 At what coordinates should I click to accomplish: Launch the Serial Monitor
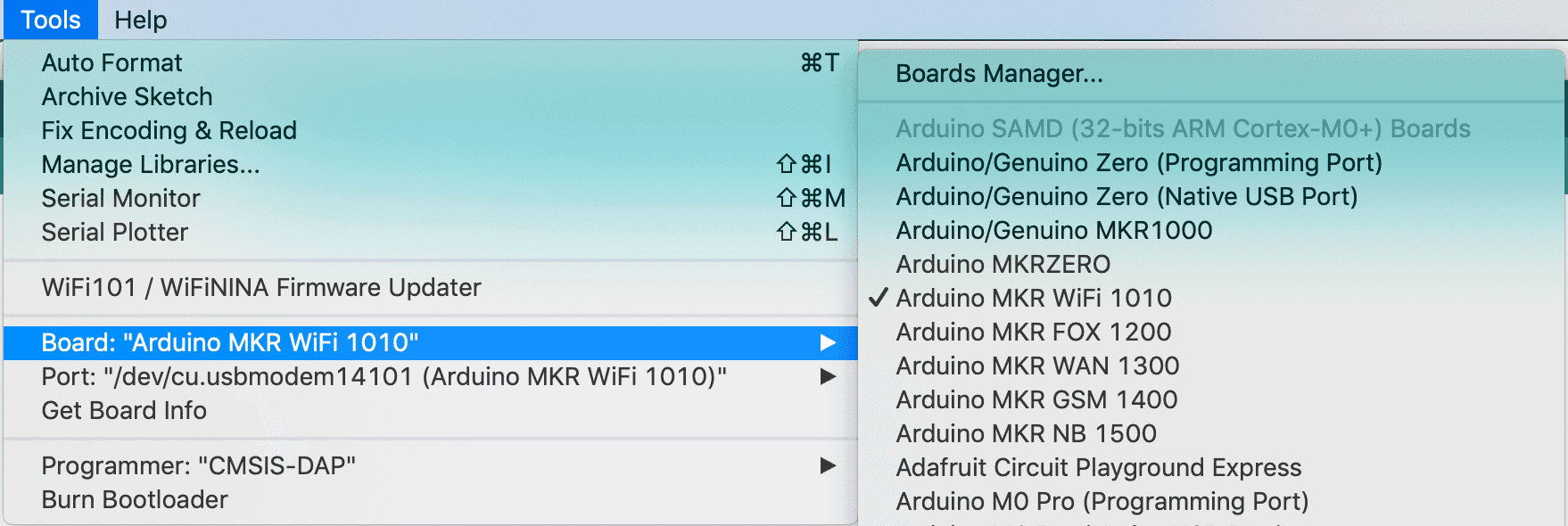pyautogui.click(x=120, y=198)
